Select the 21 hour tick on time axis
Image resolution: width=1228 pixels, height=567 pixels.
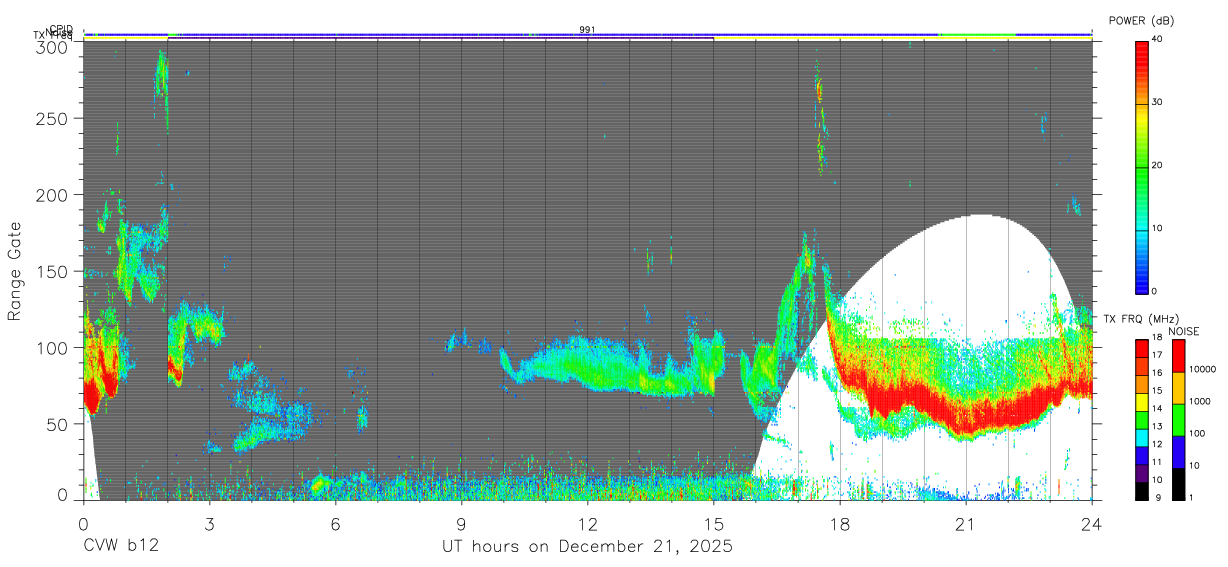pyautogui.click(x=965, y=525)
